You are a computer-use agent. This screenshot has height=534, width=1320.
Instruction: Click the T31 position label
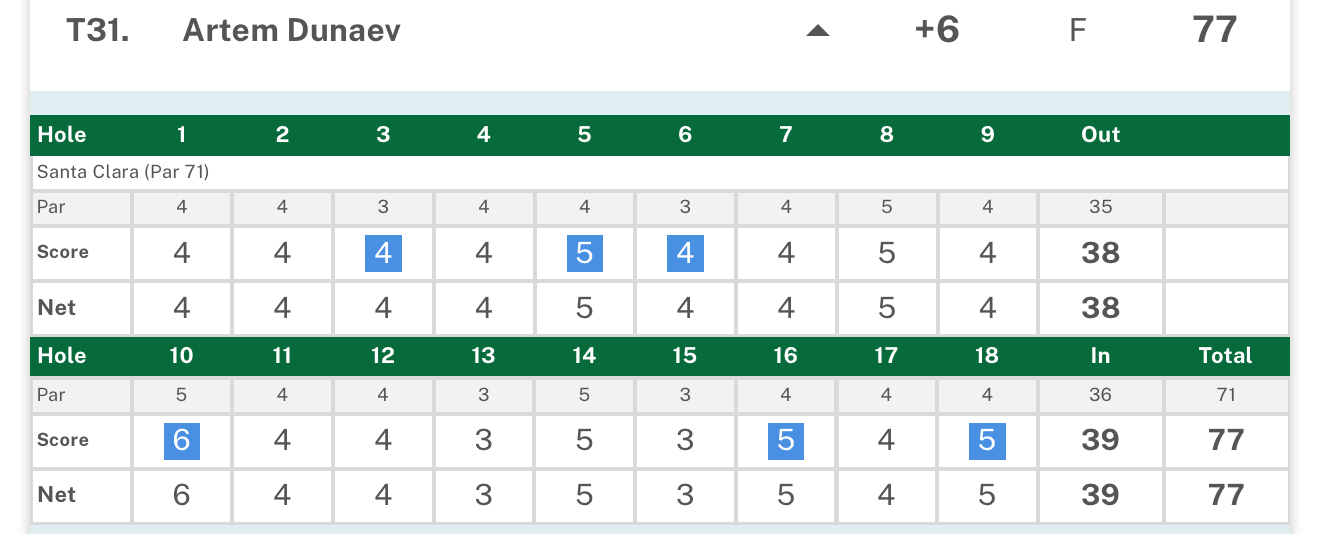[x=97, y=30]
